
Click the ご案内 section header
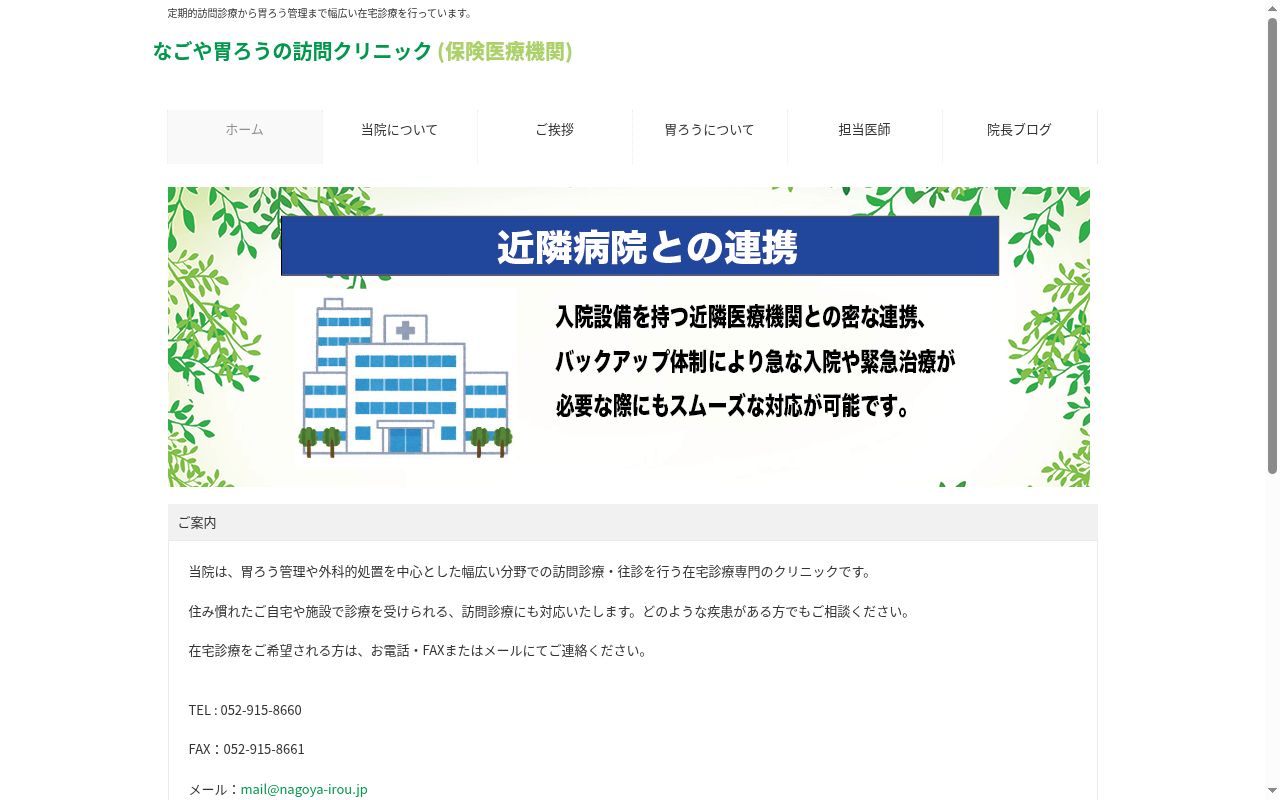click(x=633, y=523)
